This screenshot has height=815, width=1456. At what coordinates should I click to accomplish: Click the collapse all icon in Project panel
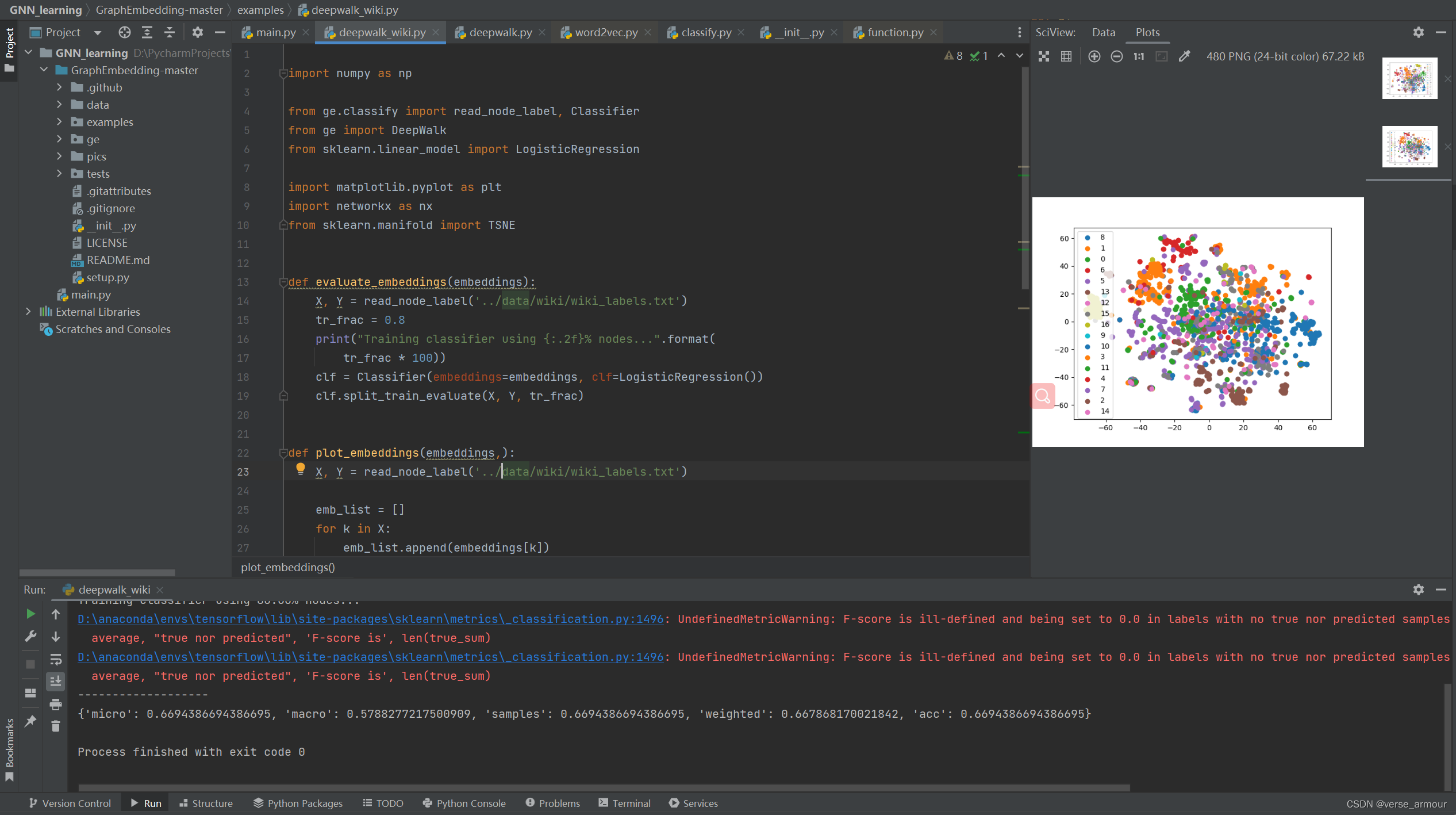170,33
